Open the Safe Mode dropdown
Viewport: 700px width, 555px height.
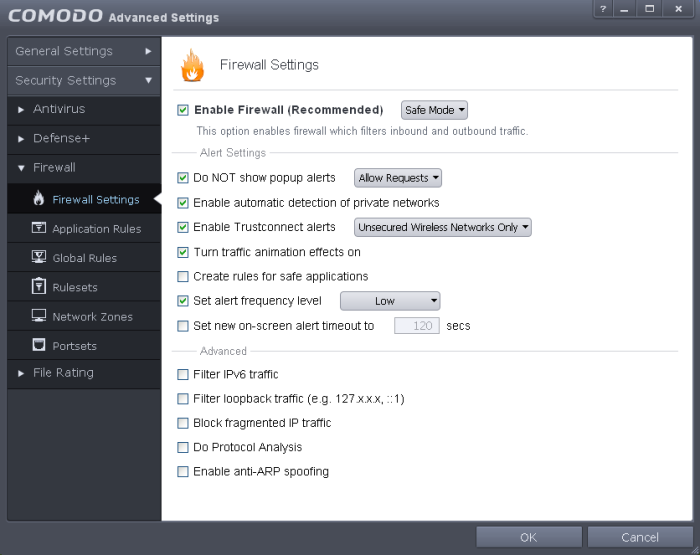click(434, 110)
